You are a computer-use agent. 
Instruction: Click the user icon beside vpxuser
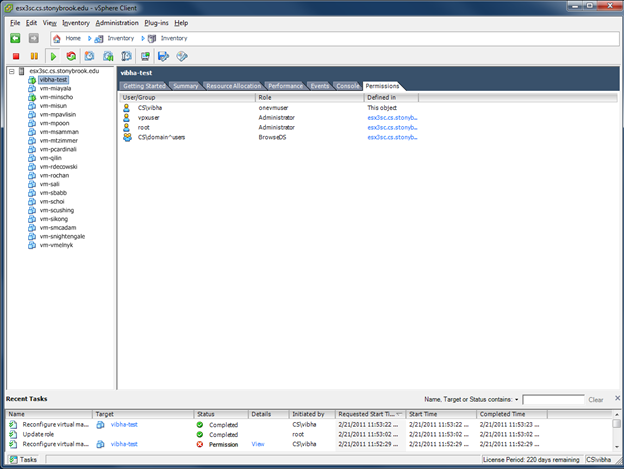[127, 118]
